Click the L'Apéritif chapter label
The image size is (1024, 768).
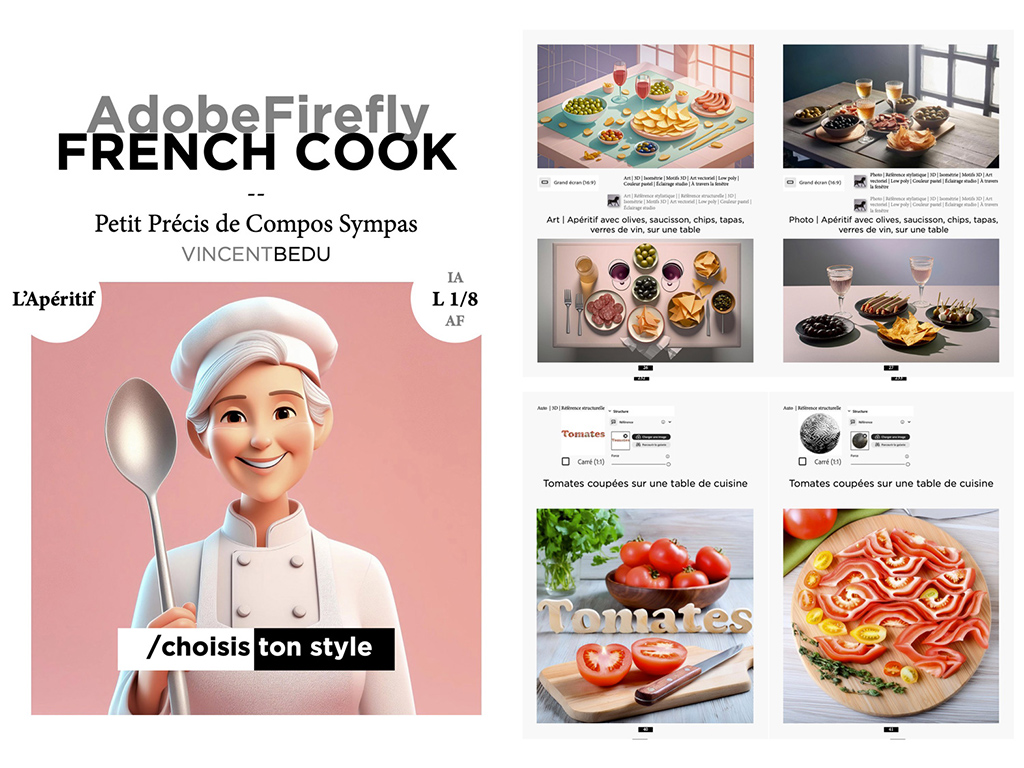pos(54,299)
